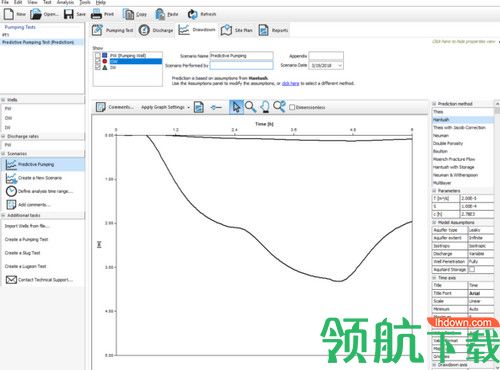Click the 'click here' method link
This screenshot has width=500, height=370.
(290, 83)
